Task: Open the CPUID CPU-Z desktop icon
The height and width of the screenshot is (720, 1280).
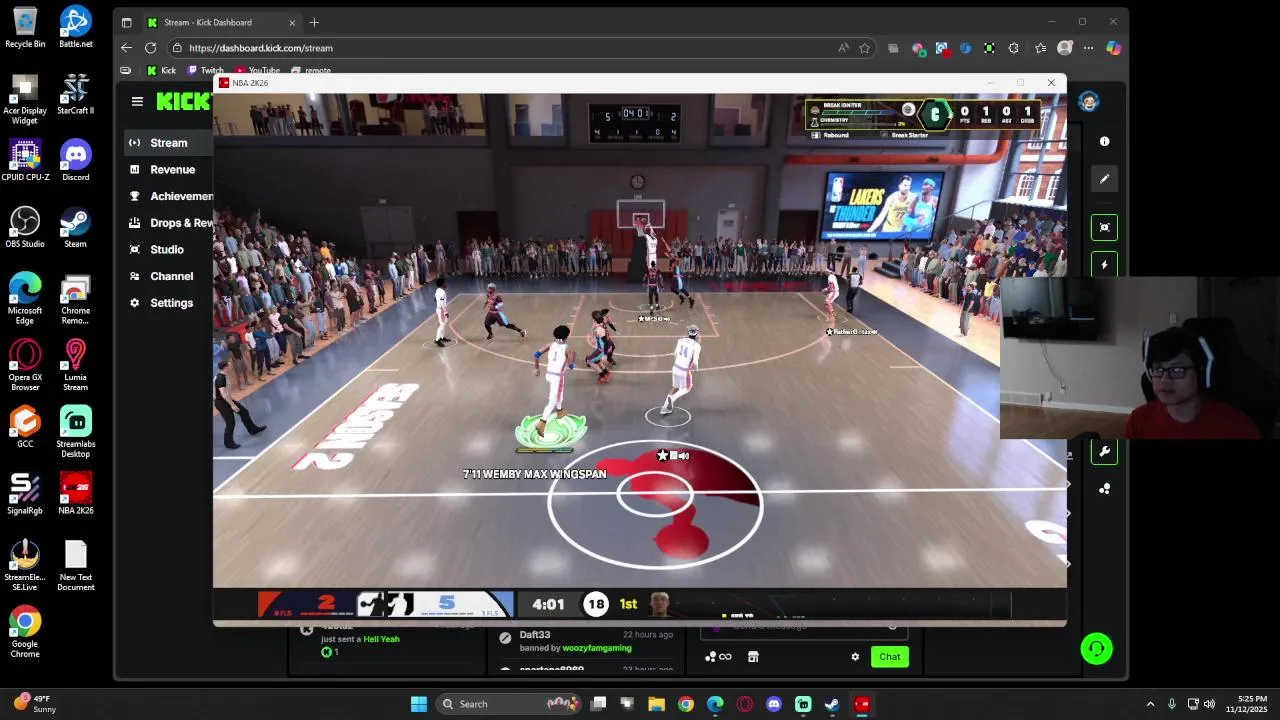Action: point(25,161)
